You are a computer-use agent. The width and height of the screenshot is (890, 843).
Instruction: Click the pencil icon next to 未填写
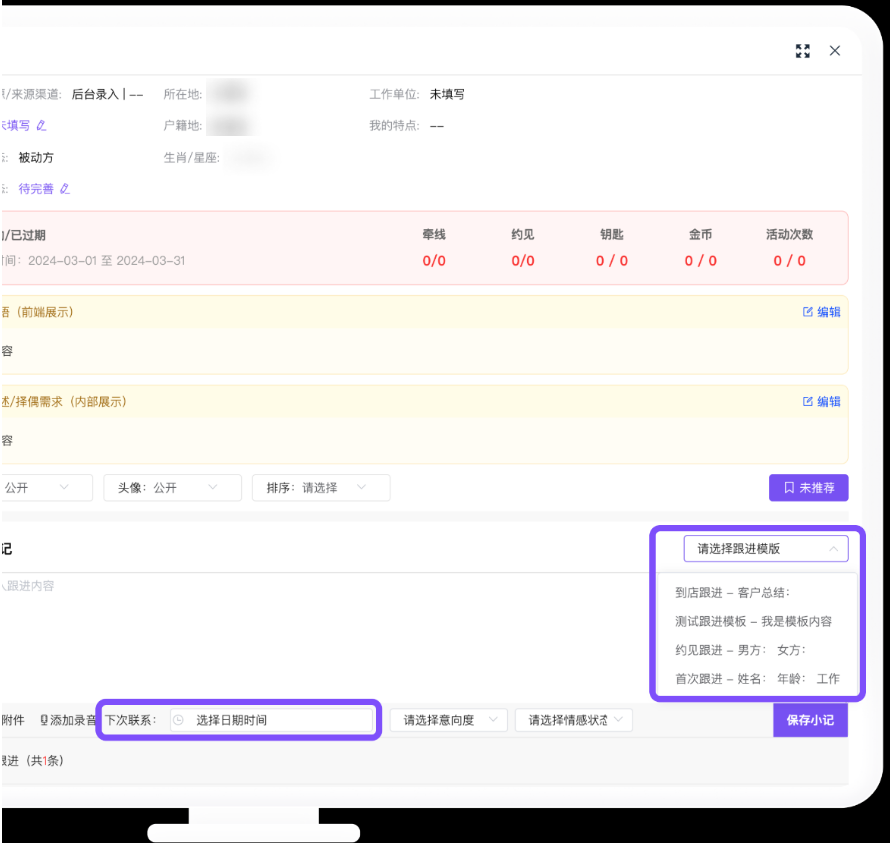pyautogui.click(x=41, y=126)
